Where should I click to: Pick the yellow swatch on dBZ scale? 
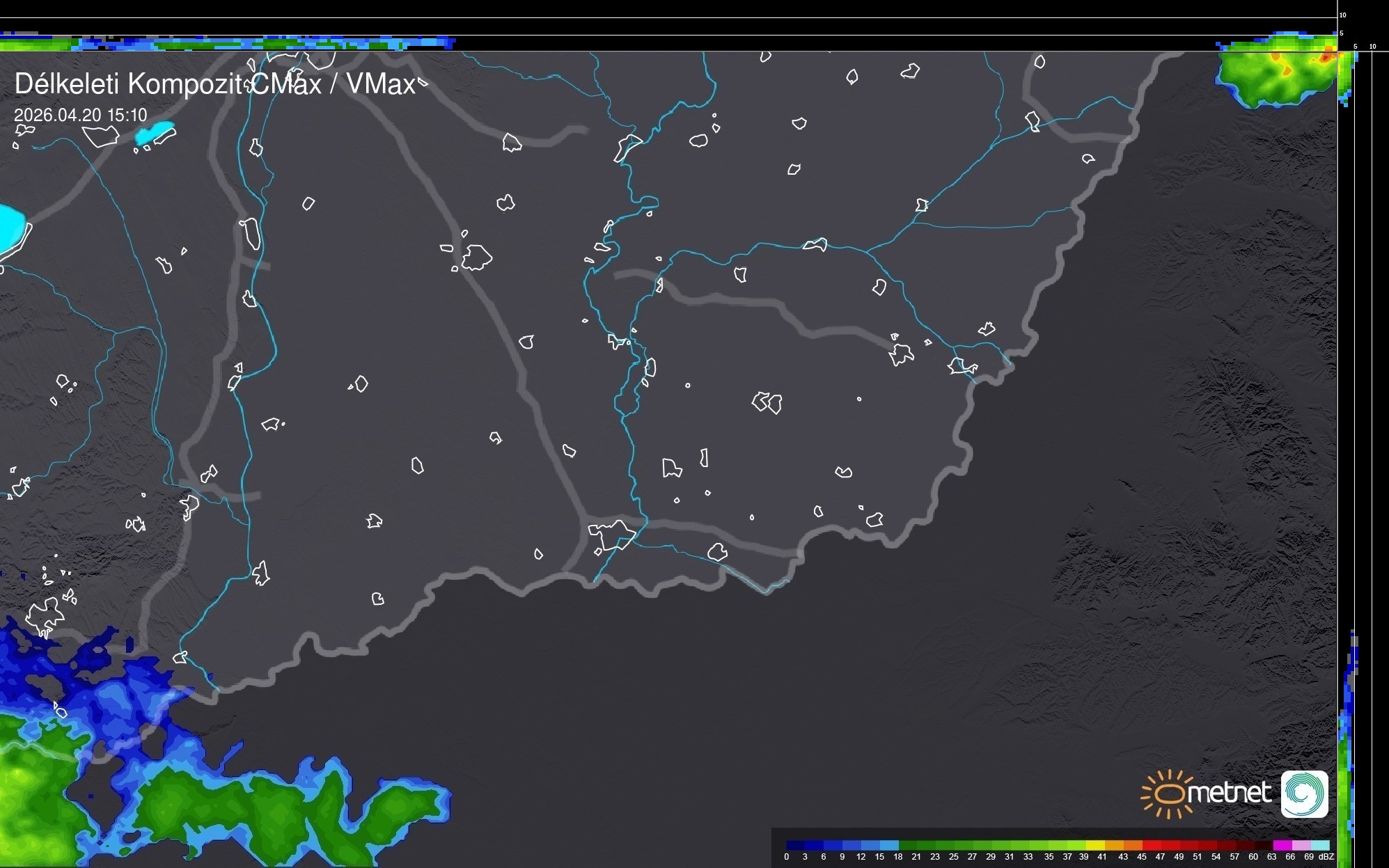coord(1096,845)
